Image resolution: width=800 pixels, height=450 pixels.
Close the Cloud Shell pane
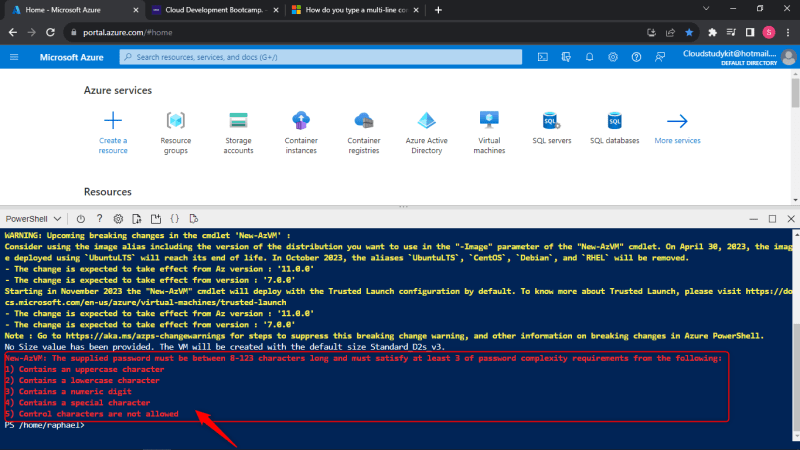click(x=791, y=219)
